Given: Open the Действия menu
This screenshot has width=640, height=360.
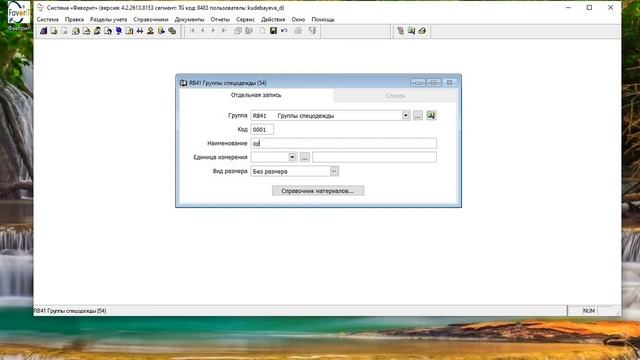Looking at the screenshot, I should 273,20.
